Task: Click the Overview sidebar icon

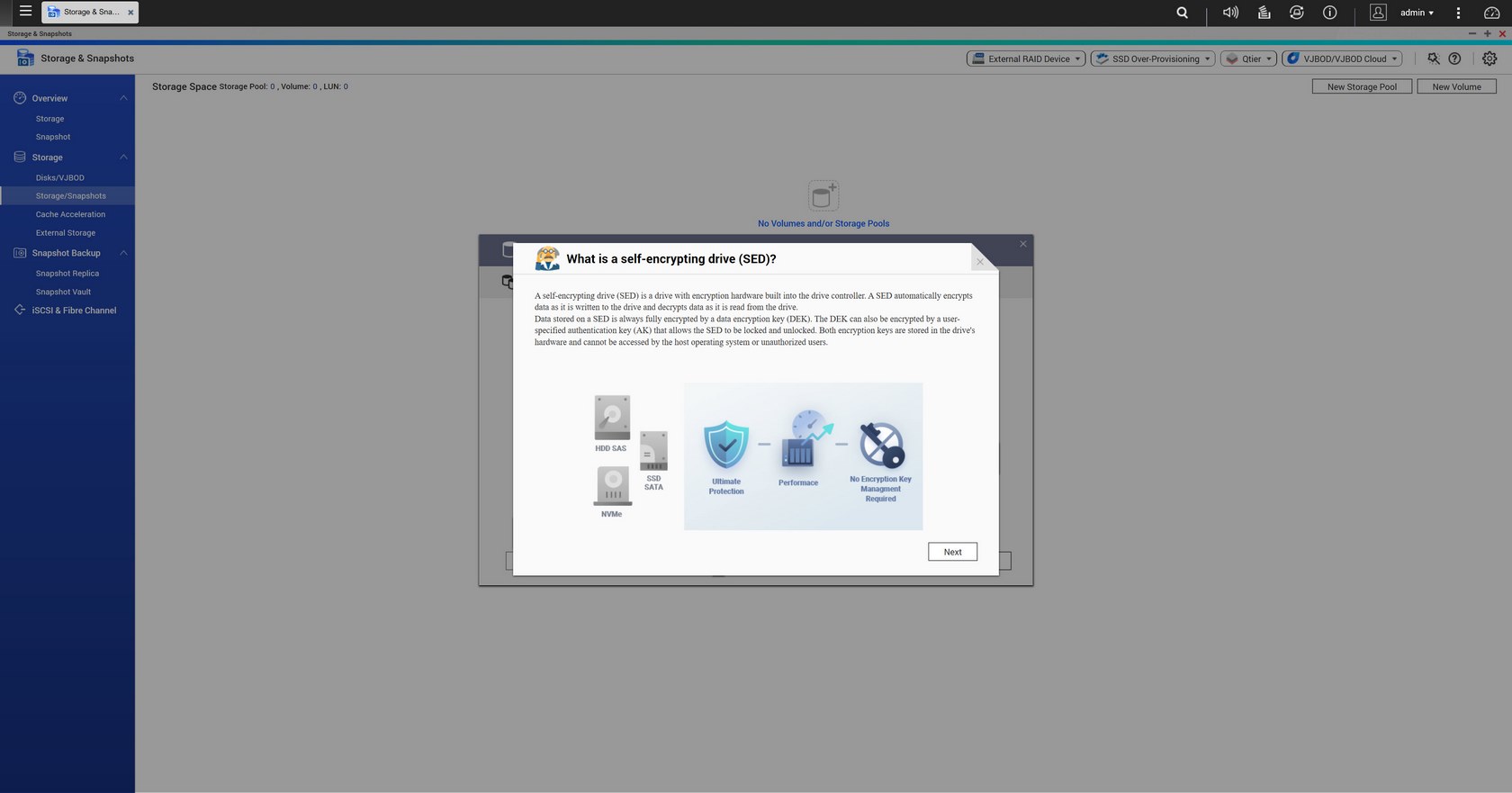Action: pyautogui.click(x=20, y=97)
